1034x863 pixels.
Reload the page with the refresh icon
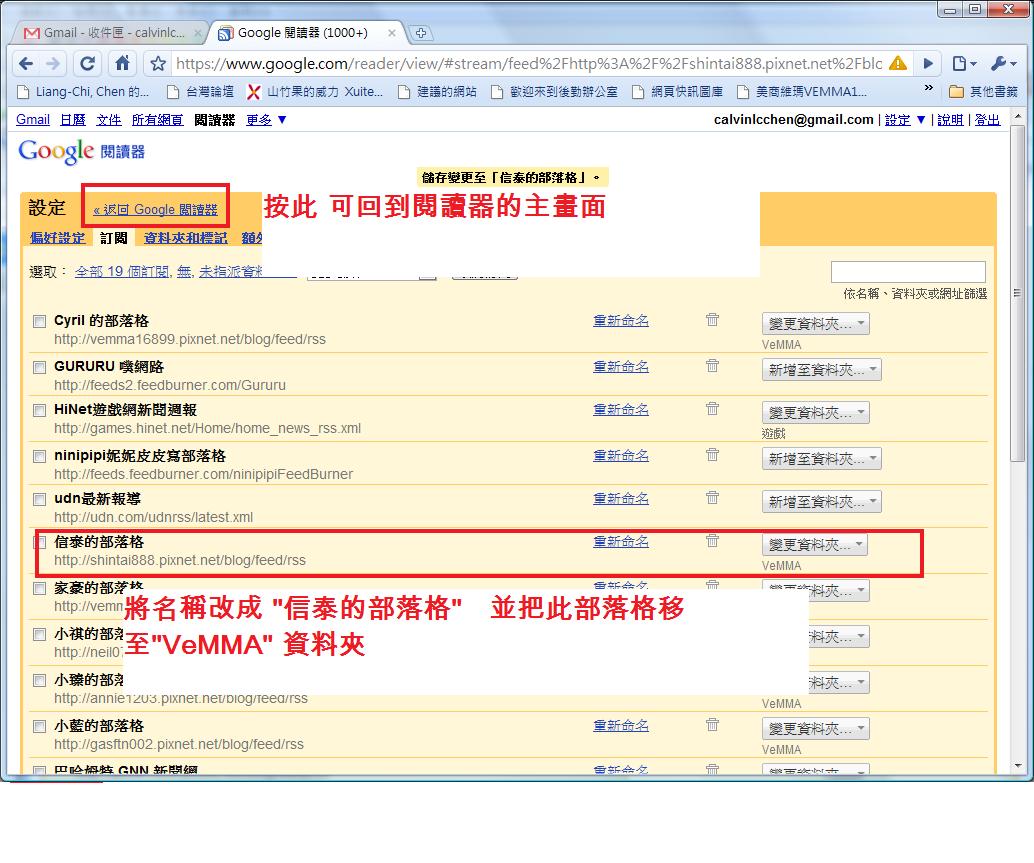(x=87, y=64)
